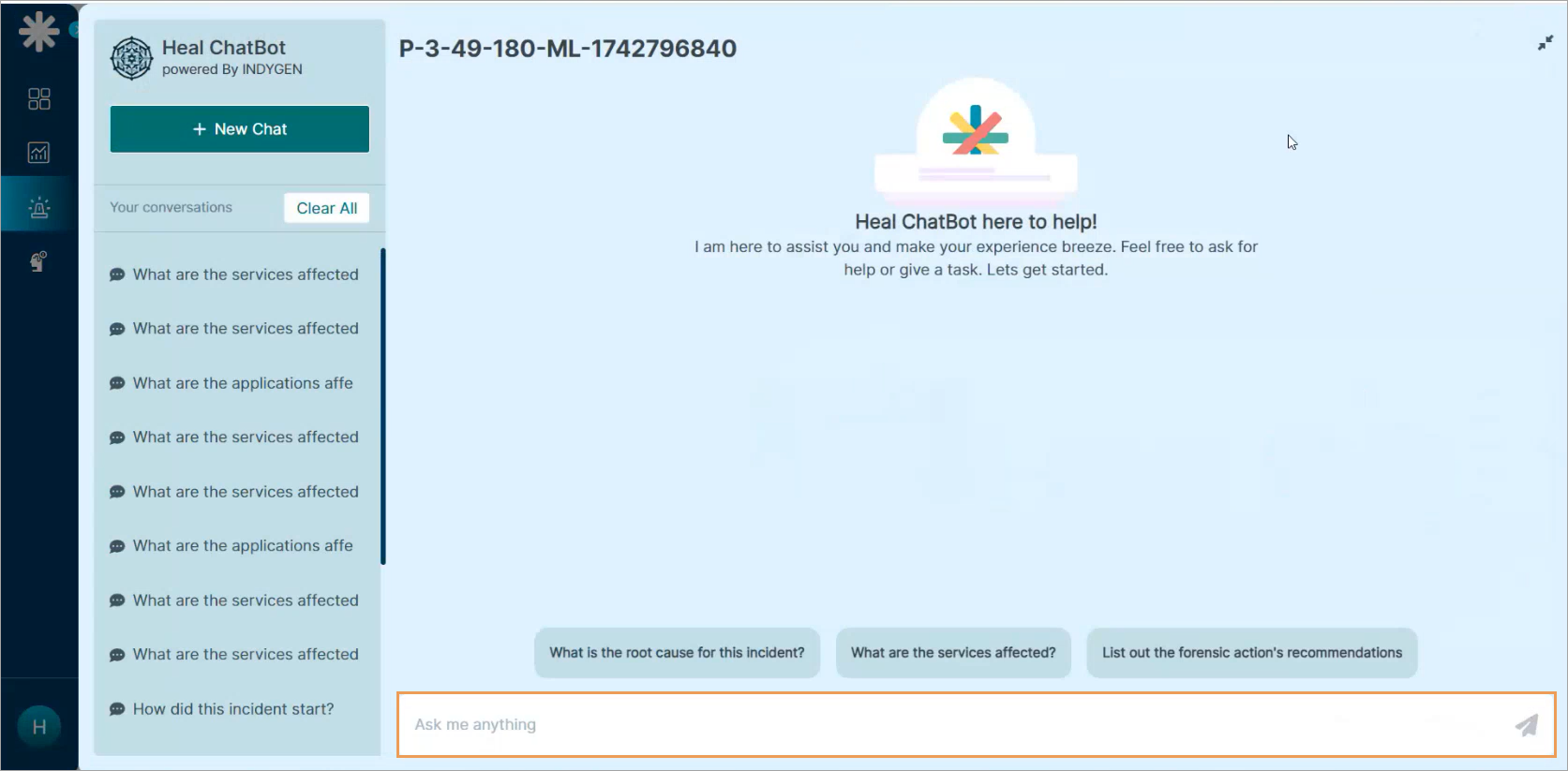Click the user avatar H icon
This screenshot has height=771, width=1568.
(38, 727)
